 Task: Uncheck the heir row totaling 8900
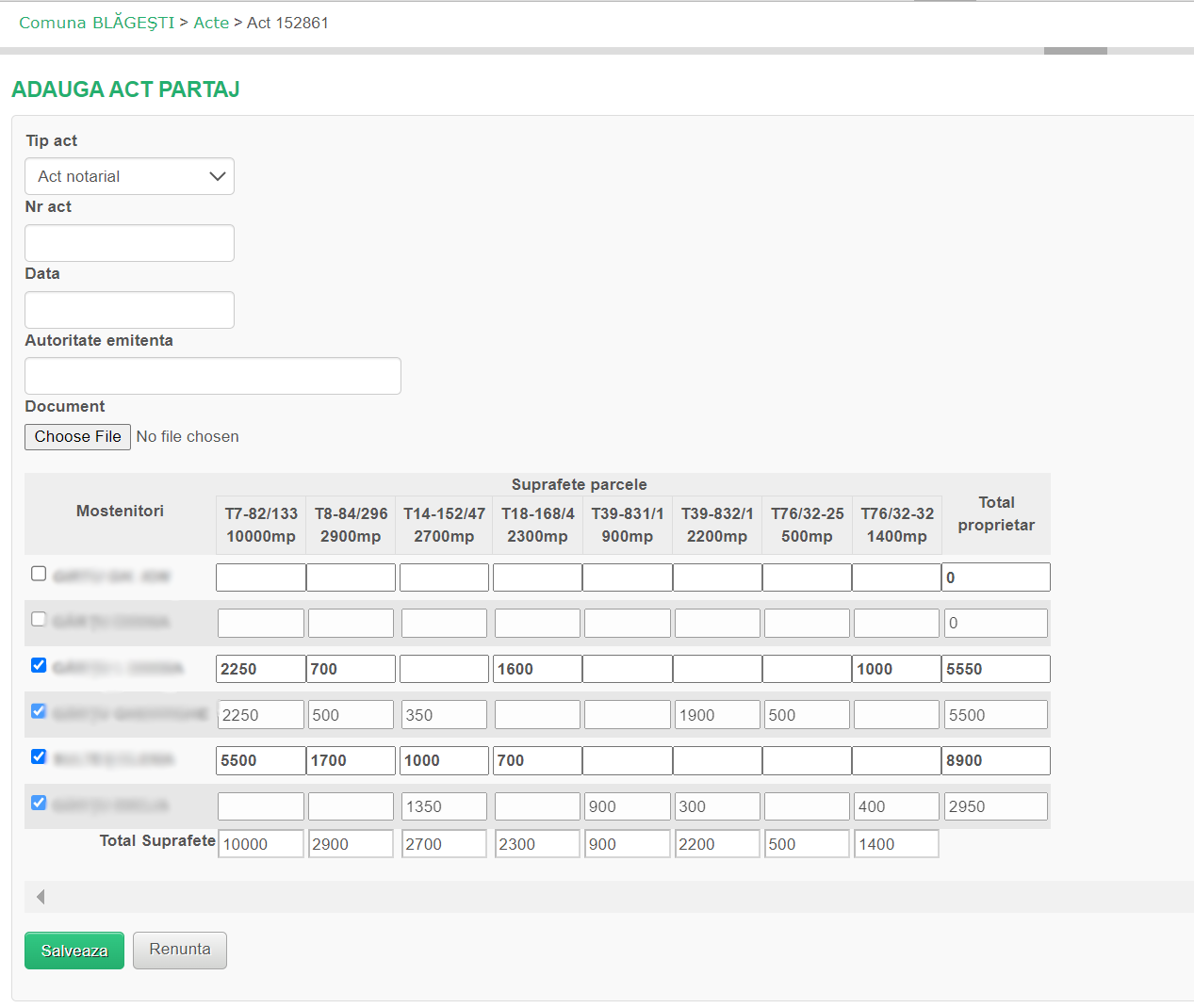pyautogui.click(x=39, y=756)
